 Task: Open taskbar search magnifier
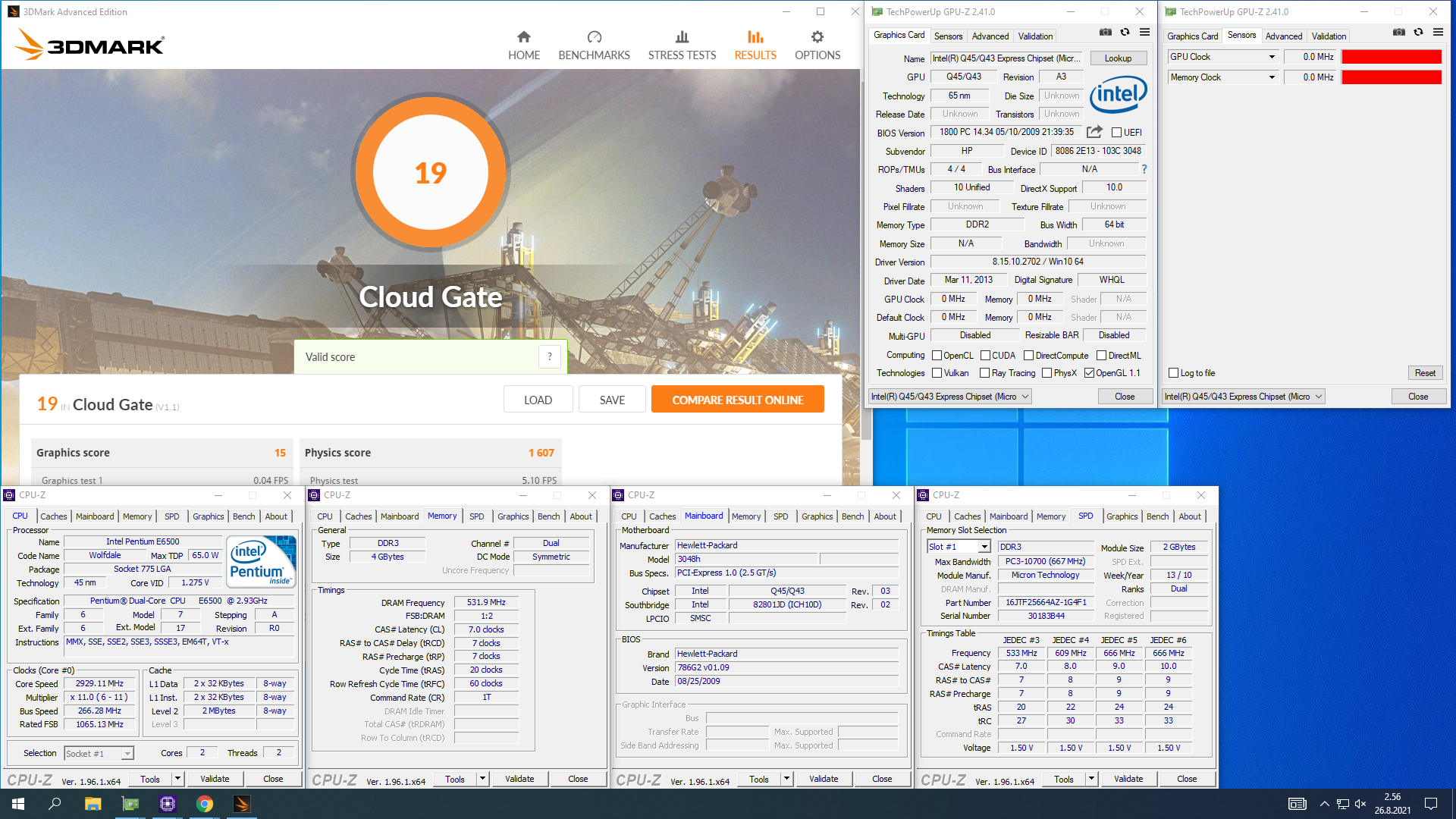pos(55,804)
